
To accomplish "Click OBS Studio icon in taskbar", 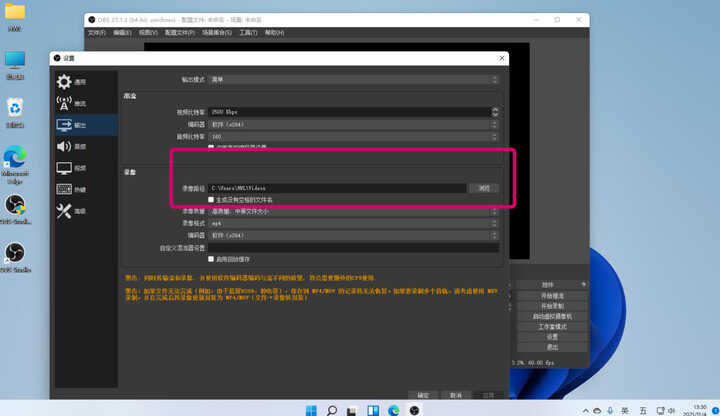I will click(414, 410).
